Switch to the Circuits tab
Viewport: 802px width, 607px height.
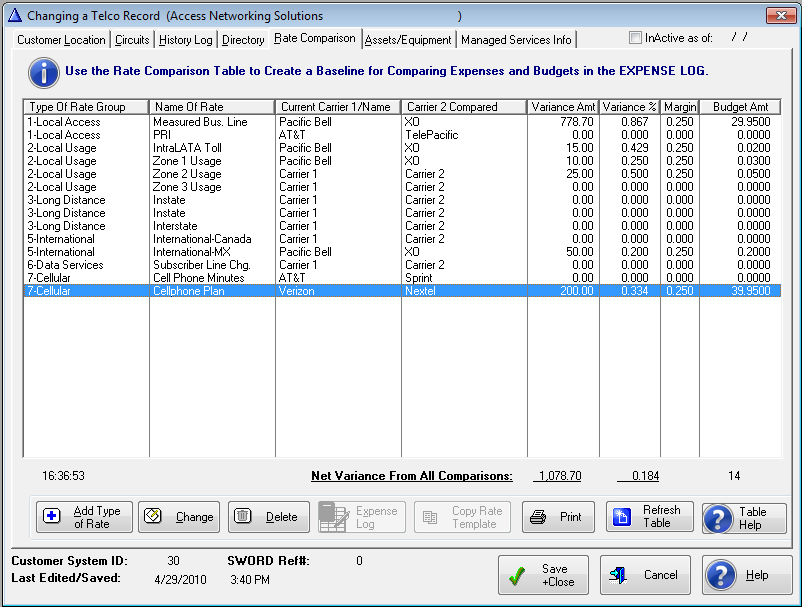132,40
